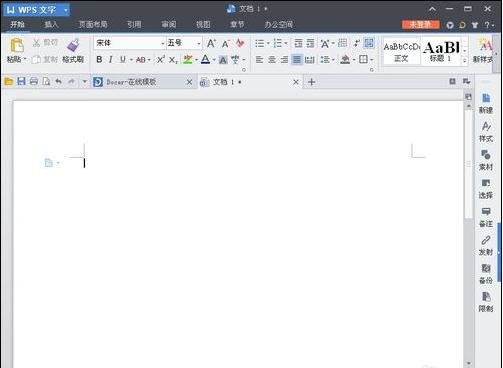Viewport: 503px width, 368px height.
Task: Click the Copy button in clipboard group
Action: 45,60
